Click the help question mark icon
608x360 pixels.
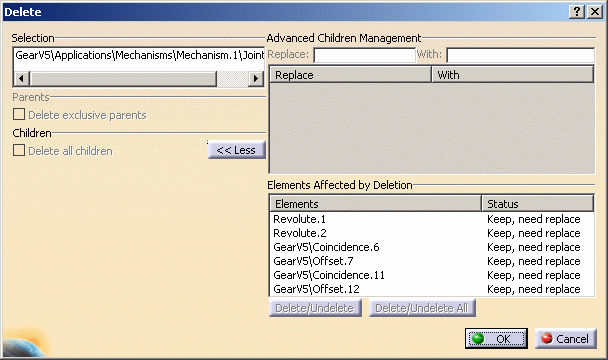tap(577, 12)
